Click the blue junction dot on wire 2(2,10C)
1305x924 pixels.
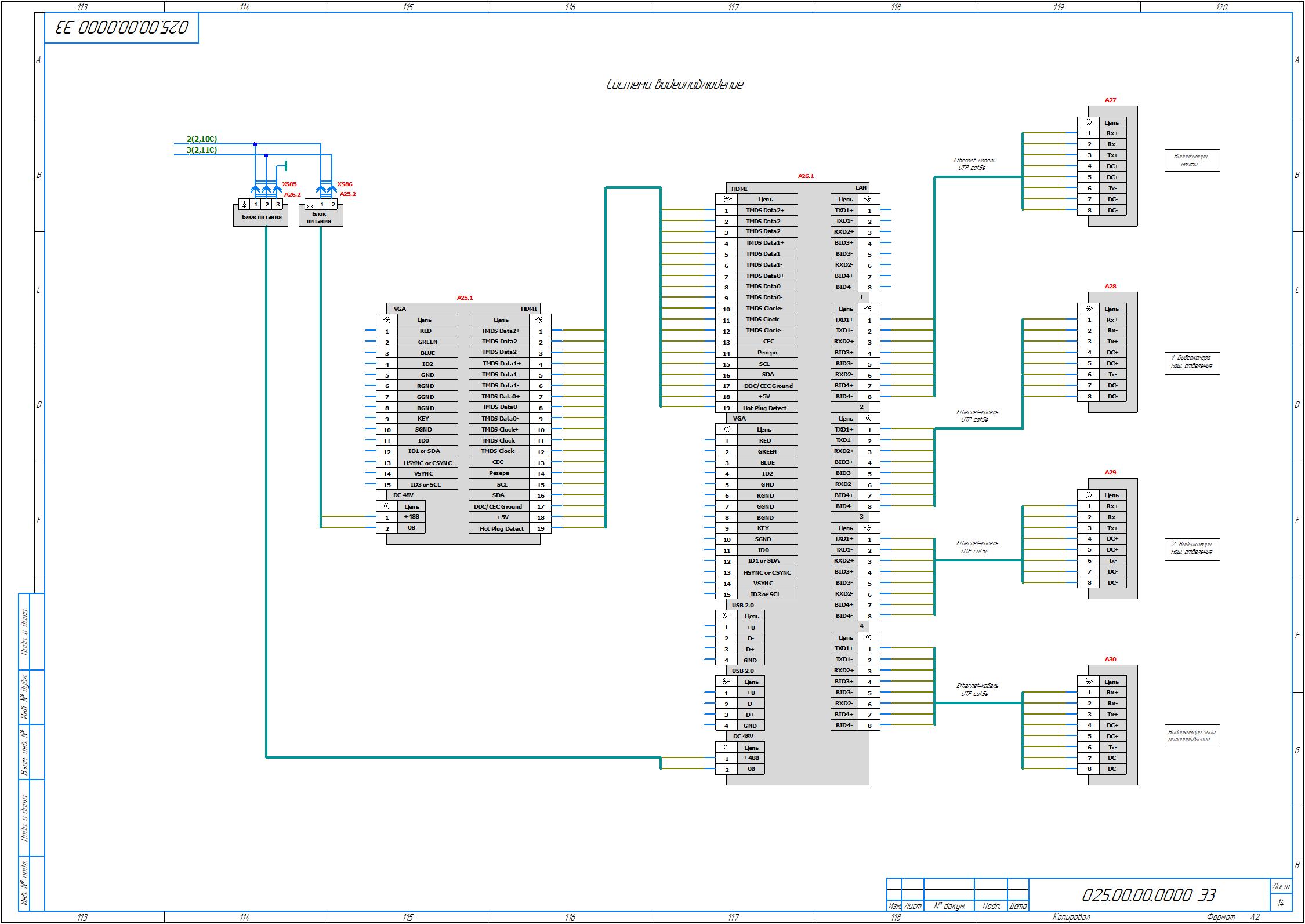tap(255, 144)
